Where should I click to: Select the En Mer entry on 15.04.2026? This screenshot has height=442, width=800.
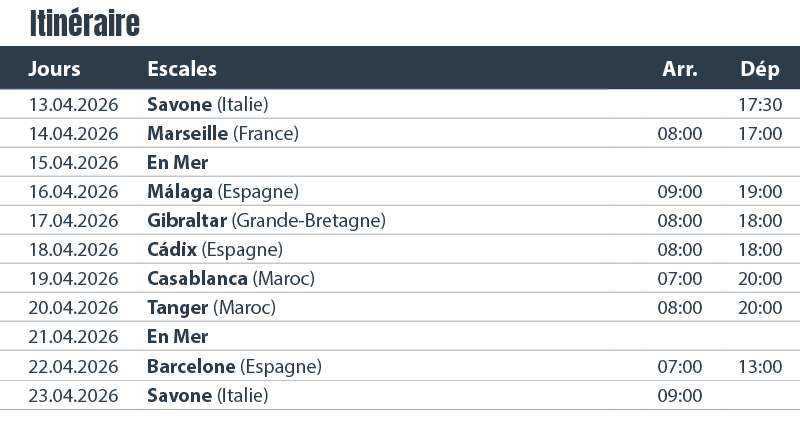point(177,162)
